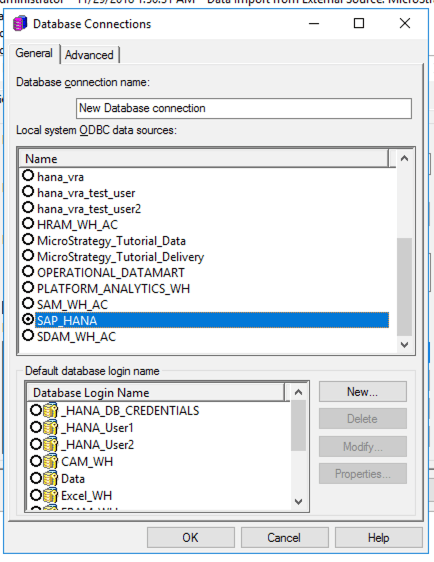Click the CAM_WH login text

pyautogui.click(x=87, y=462)
